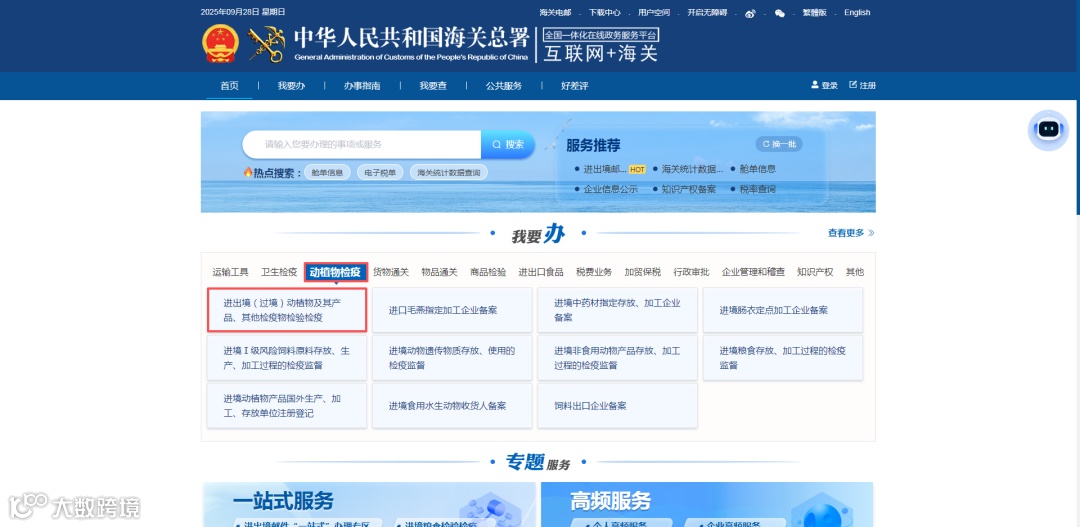
Task: Select the 加贸保税 category tab
Action: (643, 272)
